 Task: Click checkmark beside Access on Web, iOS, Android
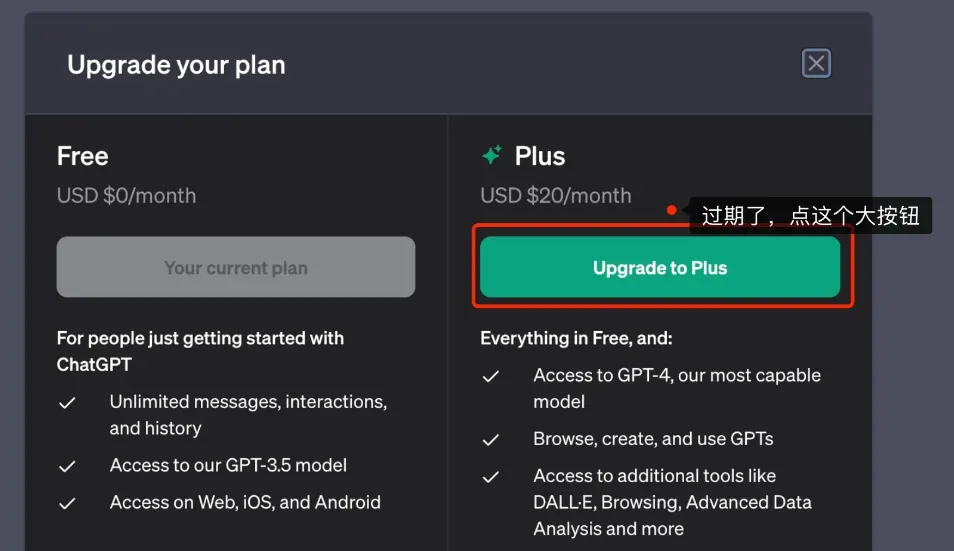(67, 504)
